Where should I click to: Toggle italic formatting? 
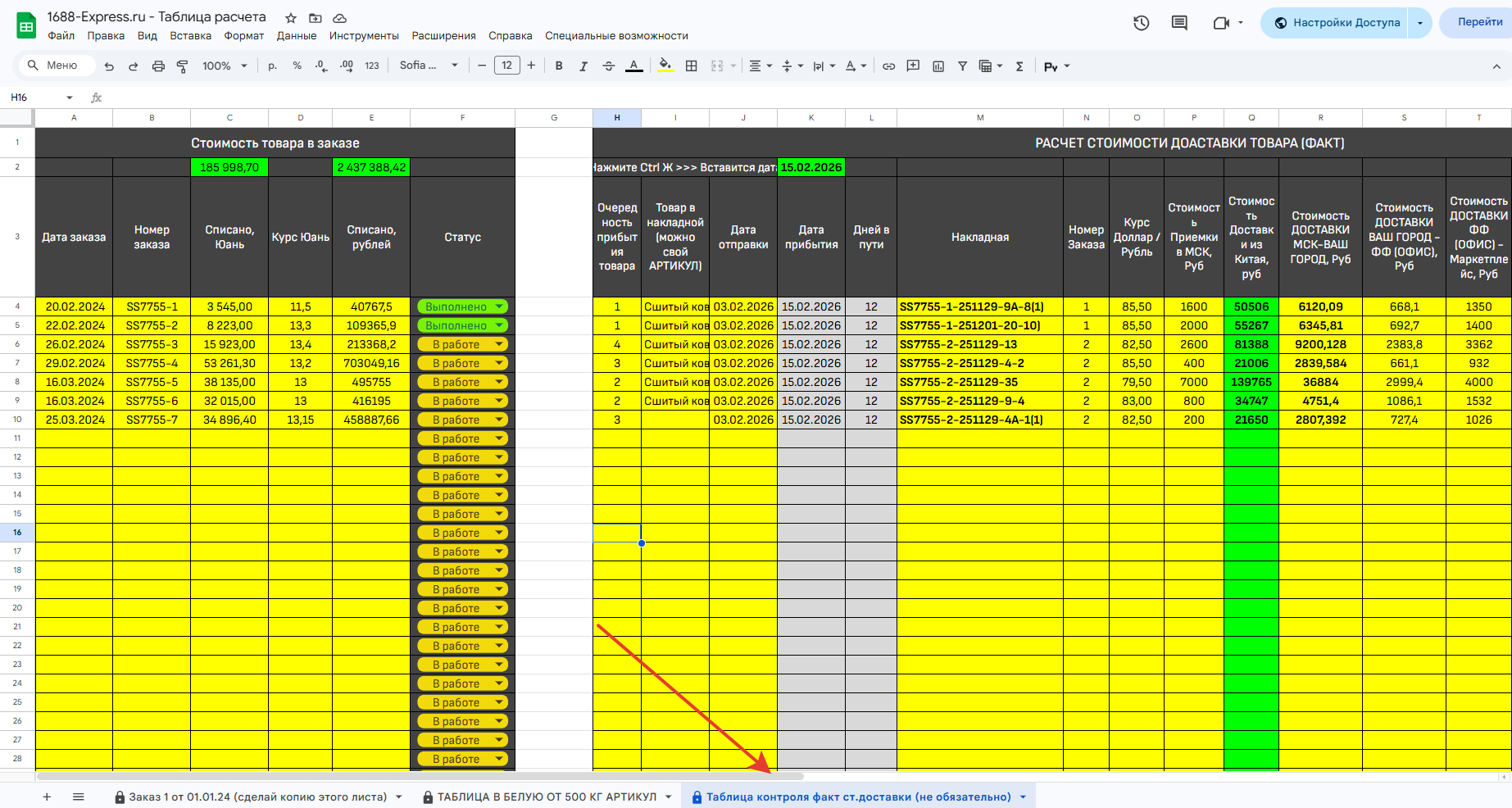pos(583,66)
